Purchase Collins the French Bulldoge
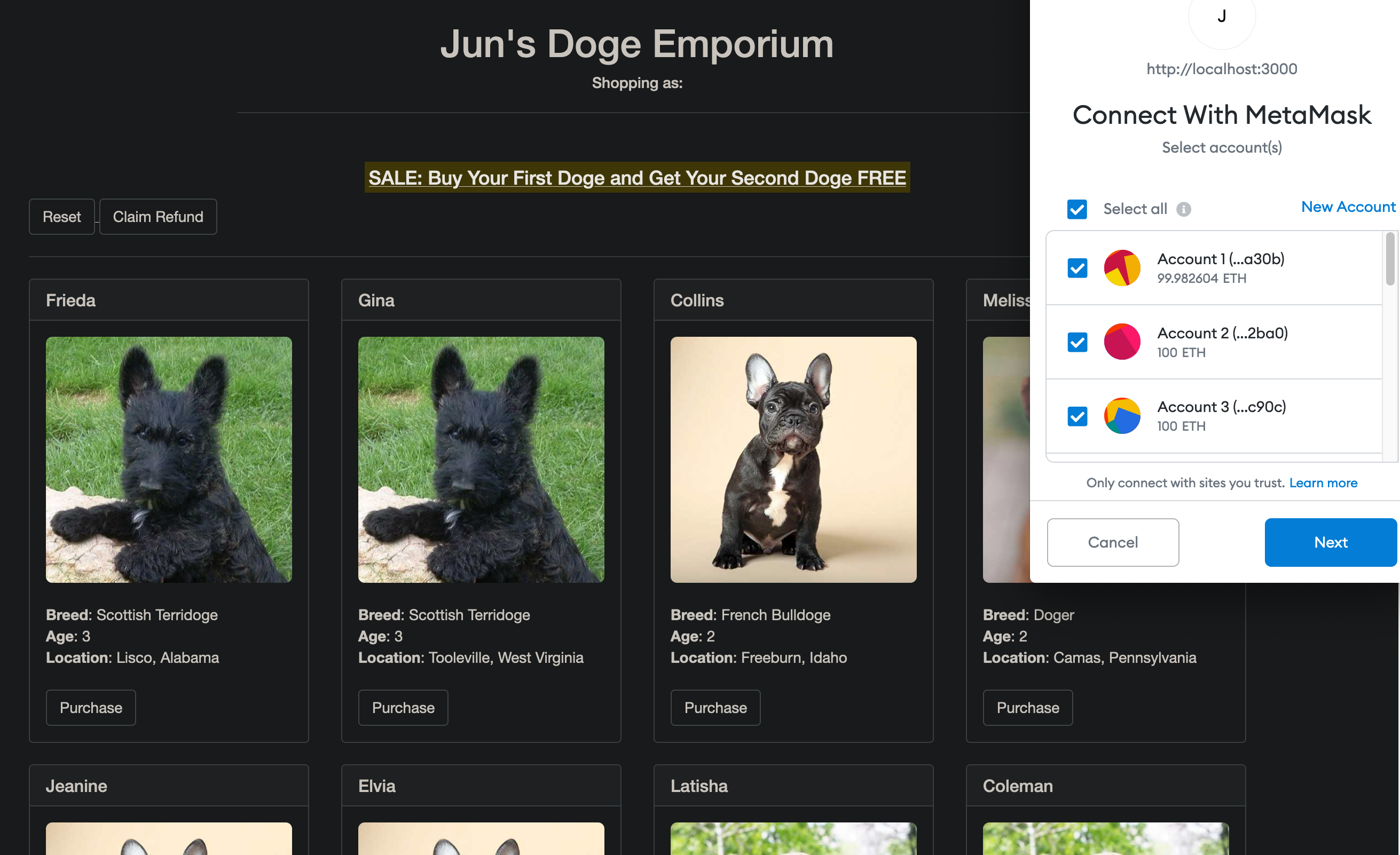 point(715,707)
